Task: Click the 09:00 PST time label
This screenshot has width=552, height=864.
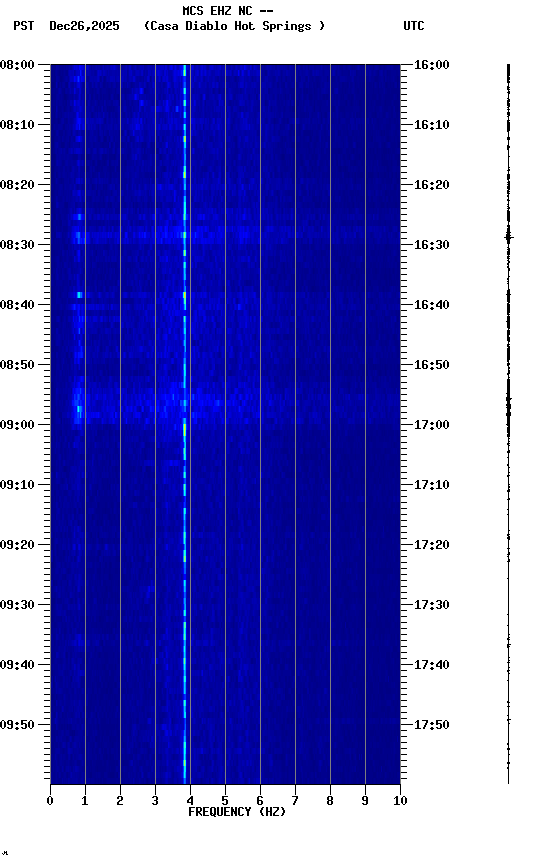Action: click(x=17, y=425)
